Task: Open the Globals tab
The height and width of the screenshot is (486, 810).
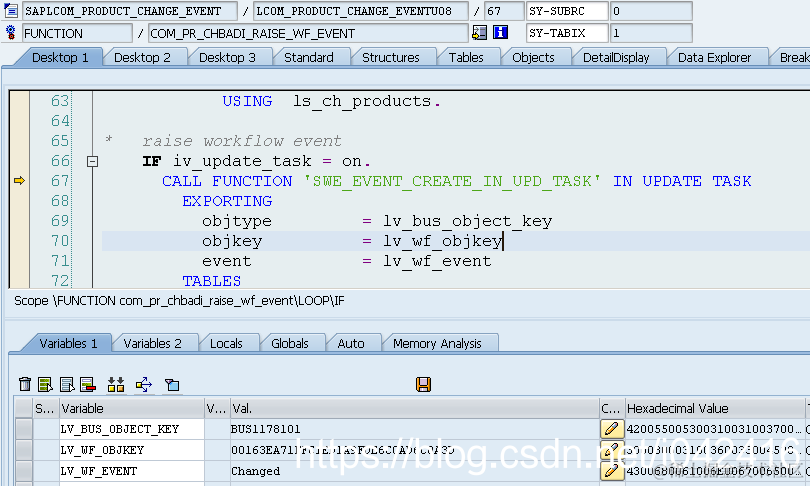Action: tap(290, 343)
